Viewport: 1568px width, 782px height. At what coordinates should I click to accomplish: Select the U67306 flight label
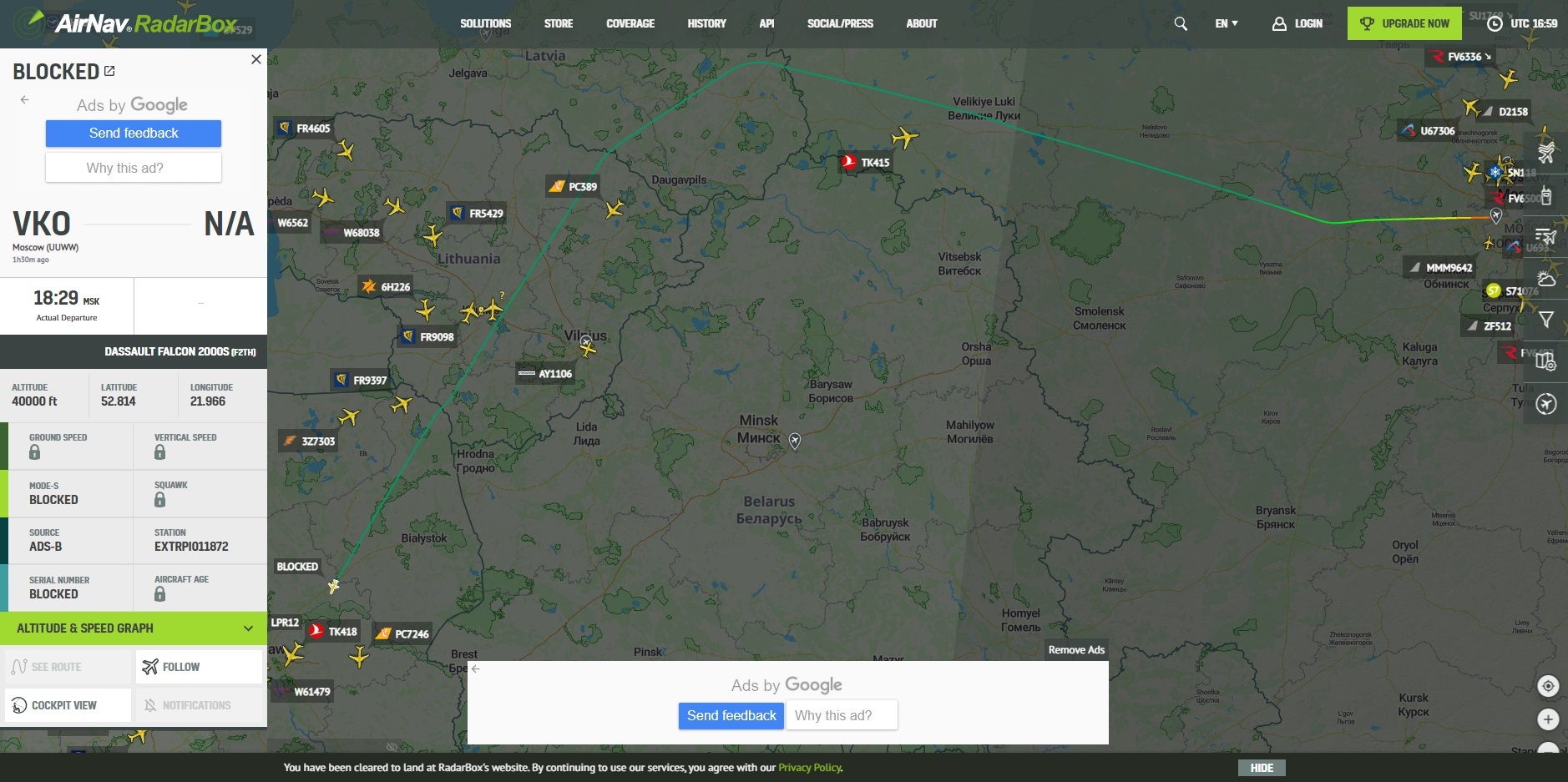coord(1429,130)
